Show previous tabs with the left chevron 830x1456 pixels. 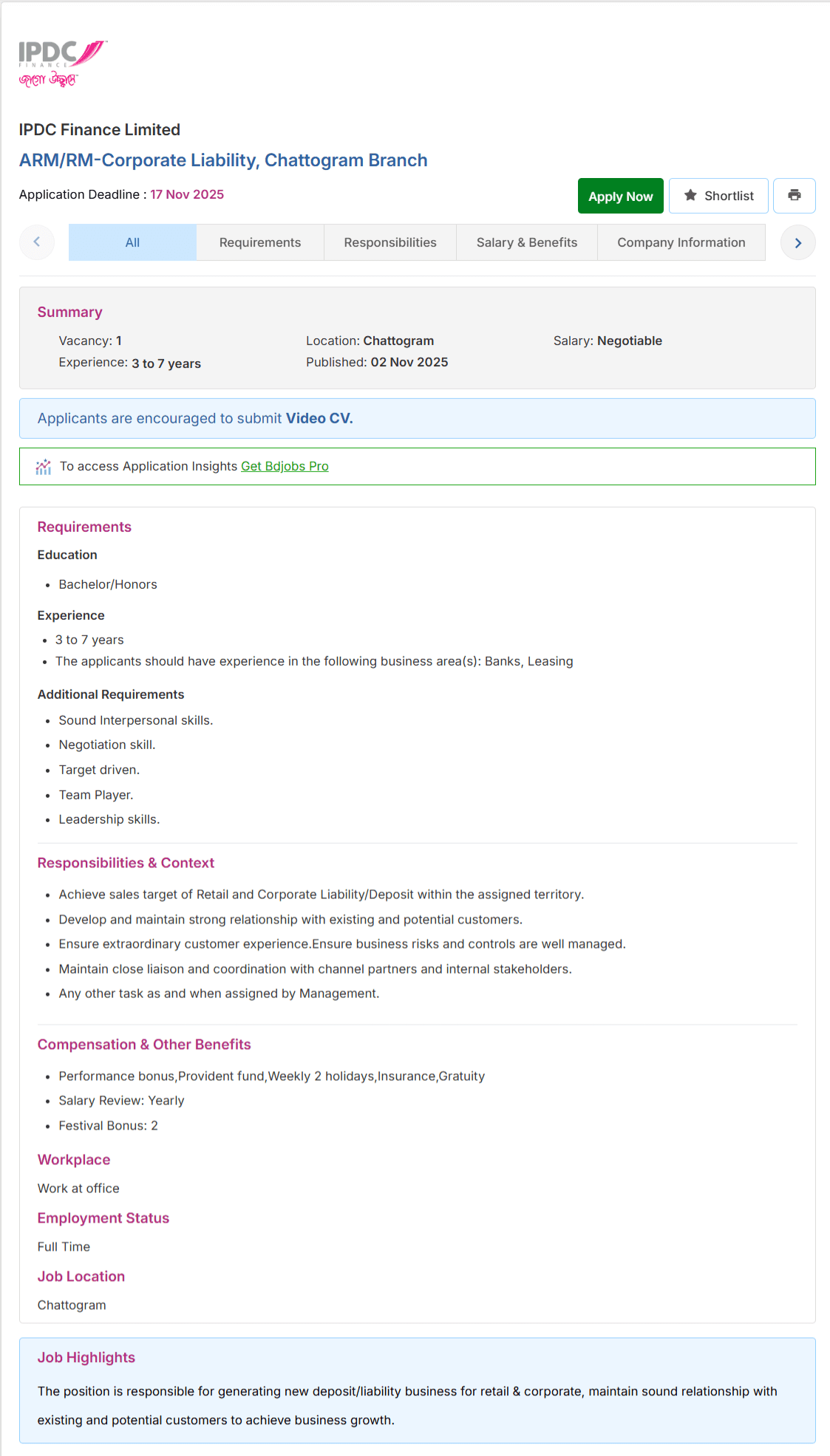[x=37, y=242]
